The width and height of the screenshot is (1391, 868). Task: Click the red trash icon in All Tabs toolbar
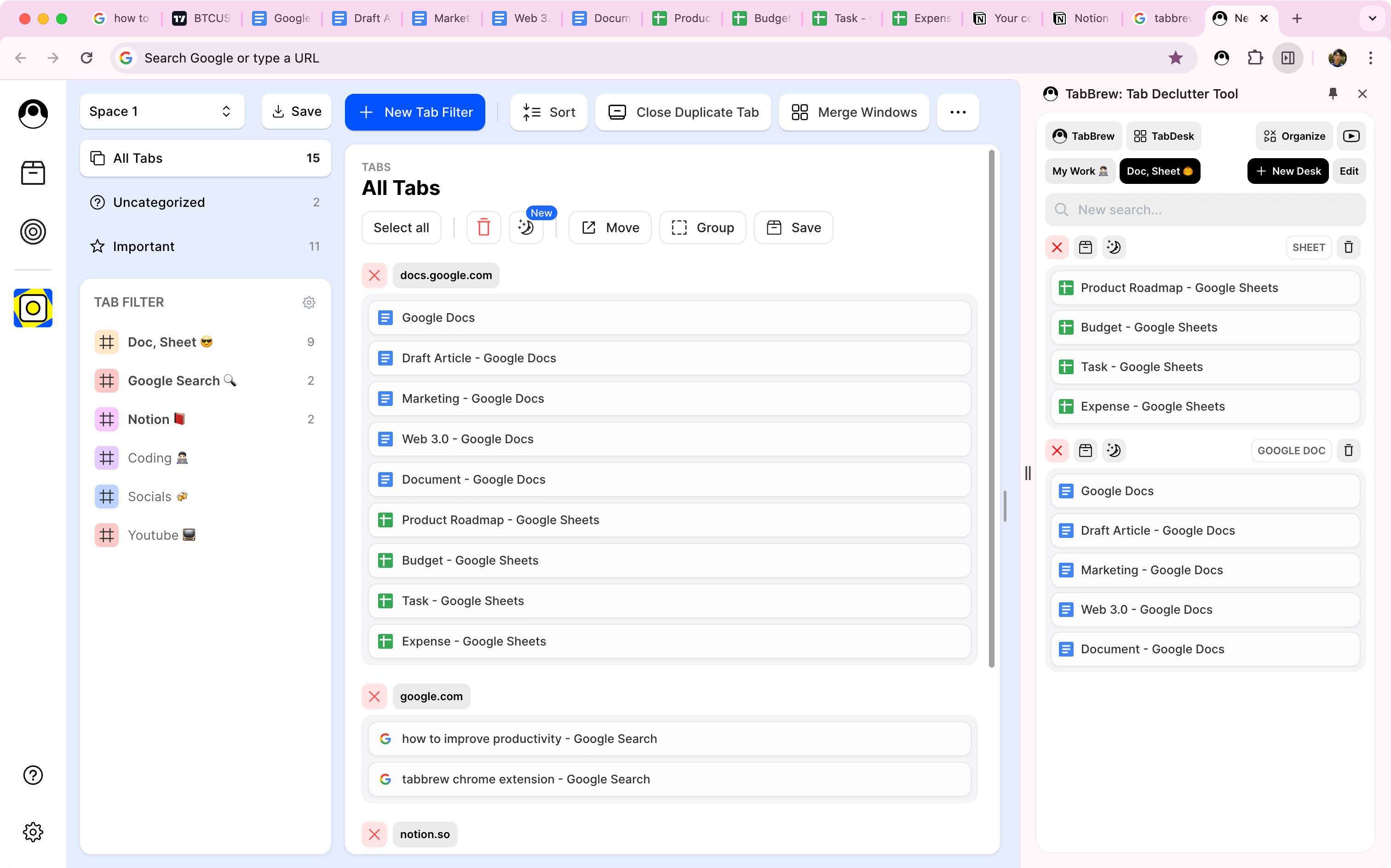pyautogui.click(x=483, y=228)
